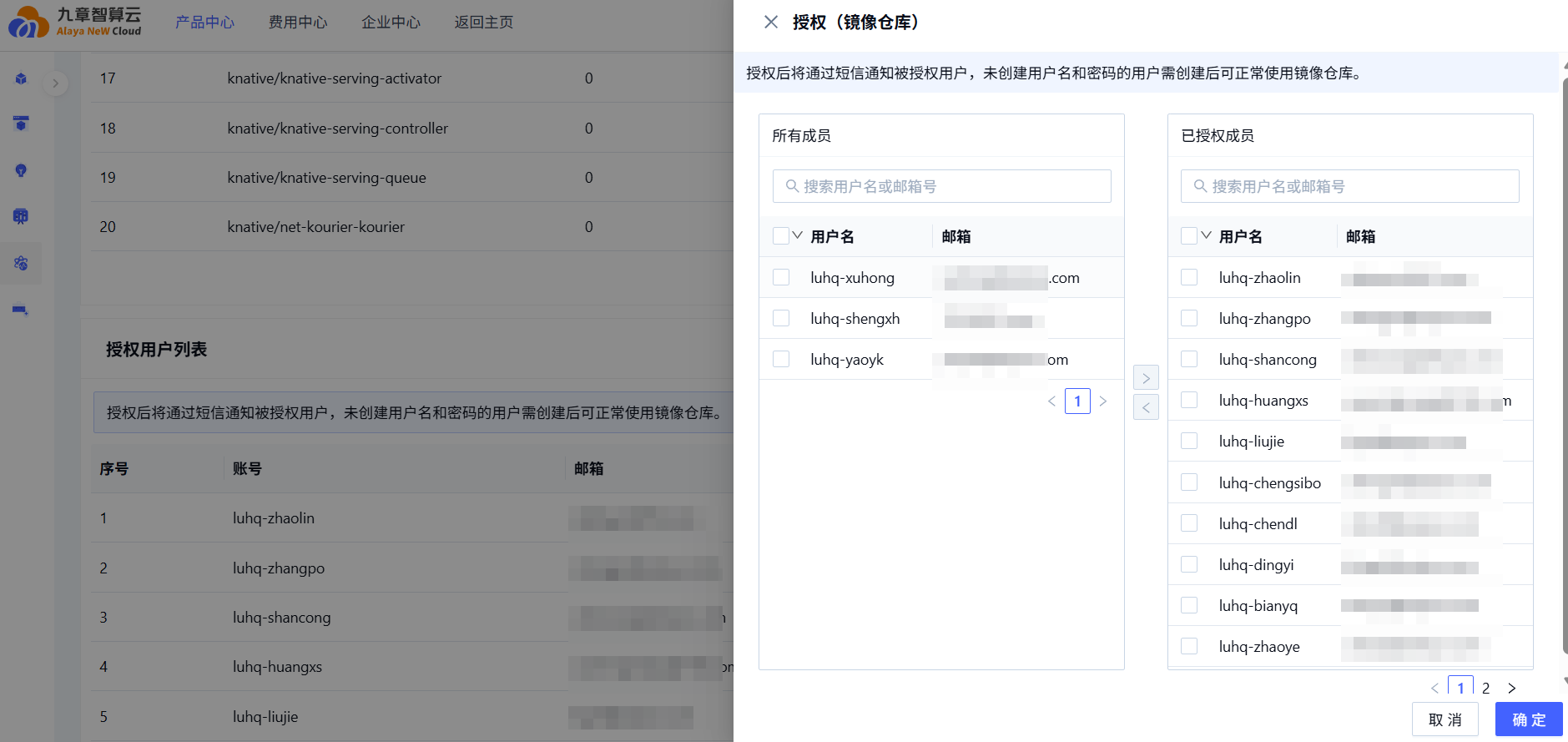
Task: Click the 用户名 column header in all members
Action: 832,237
